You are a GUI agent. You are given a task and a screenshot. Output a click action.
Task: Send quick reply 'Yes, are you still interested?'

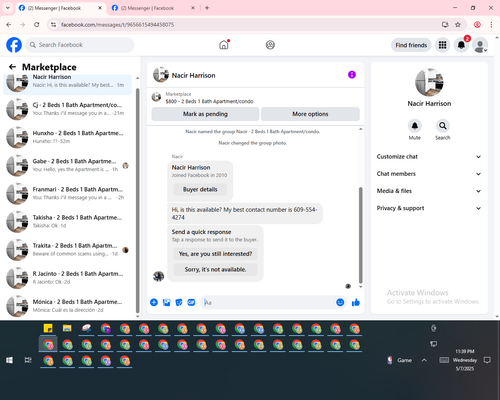pyautogui.click(x=215, y=254)
